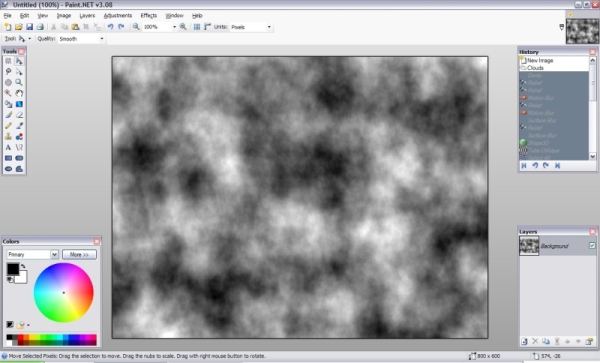
Task: Click the Save icon in toolbar
Action: (29, 27)
